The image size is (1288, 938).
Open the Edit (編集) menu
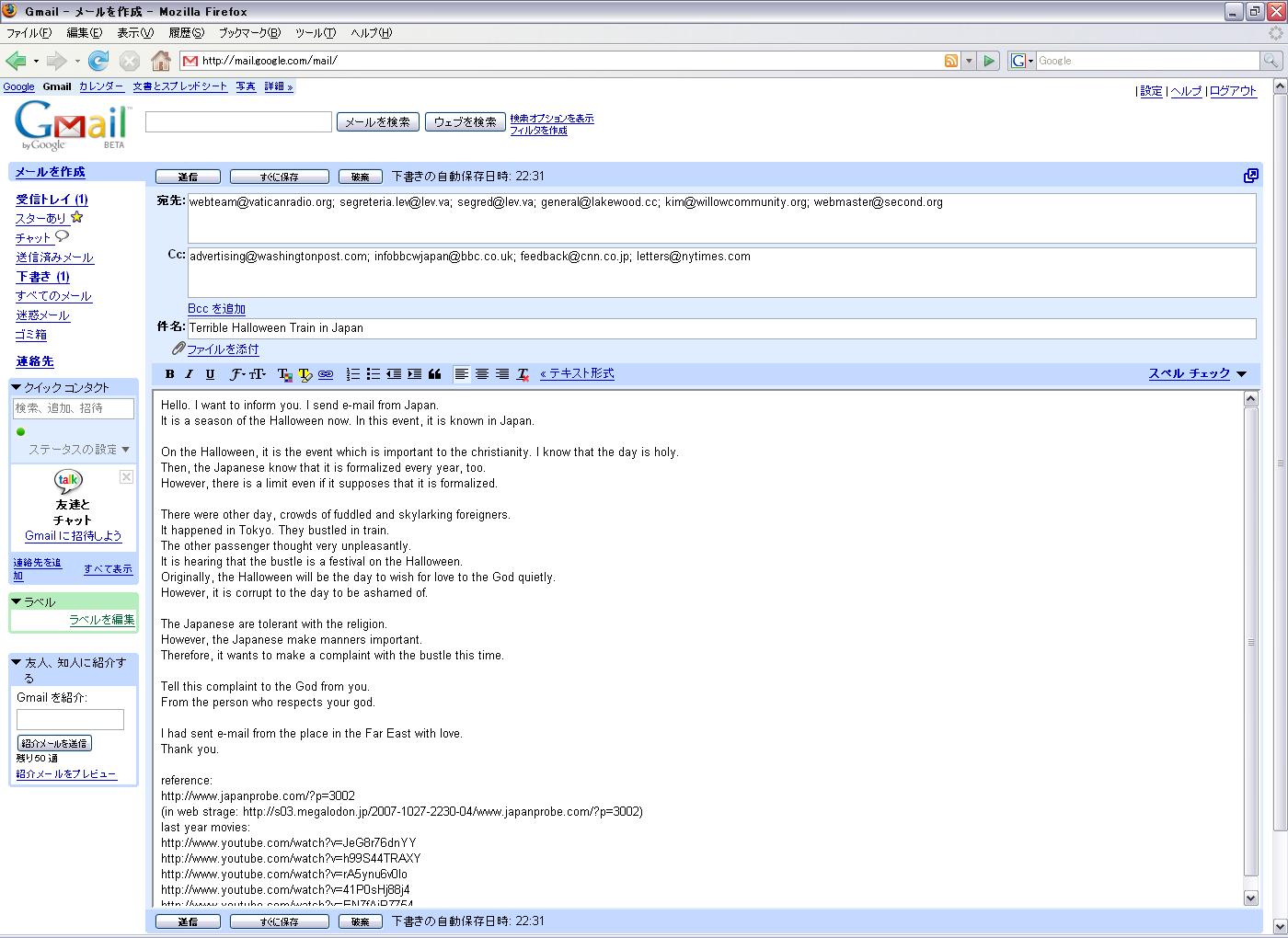pos(84,33)
